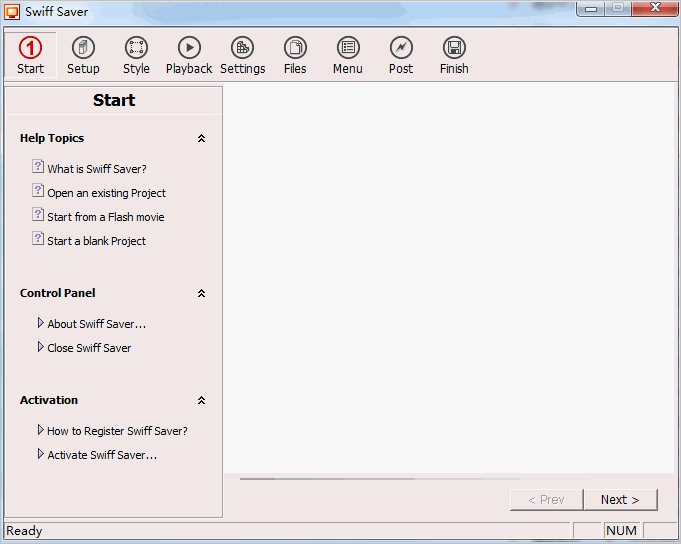The image size is (681, 544).
Task: Click the NUM status bar indicator
Action: point(621,531)
